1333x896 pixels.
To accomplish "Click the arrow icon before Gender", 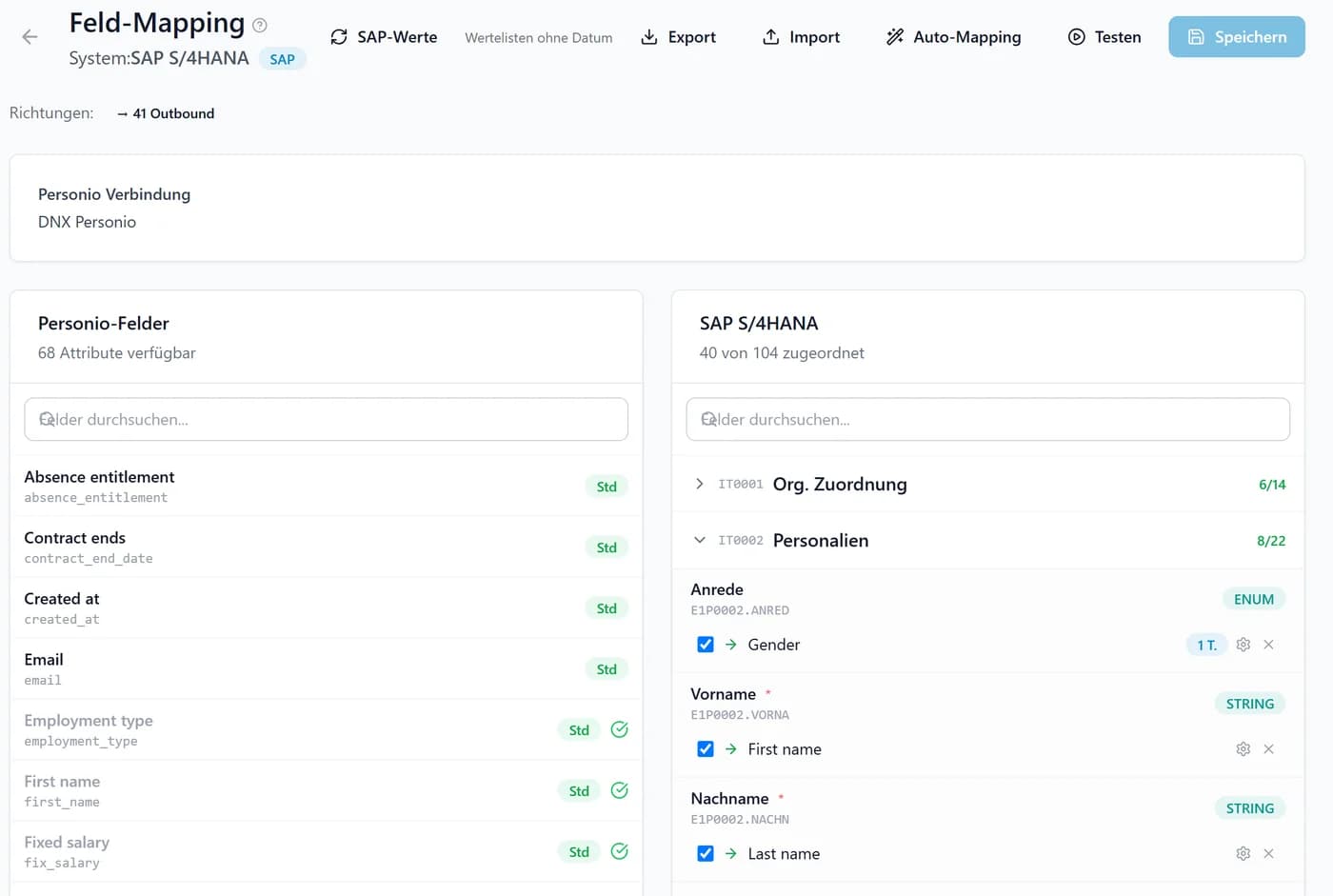I will tap(731, 645).
